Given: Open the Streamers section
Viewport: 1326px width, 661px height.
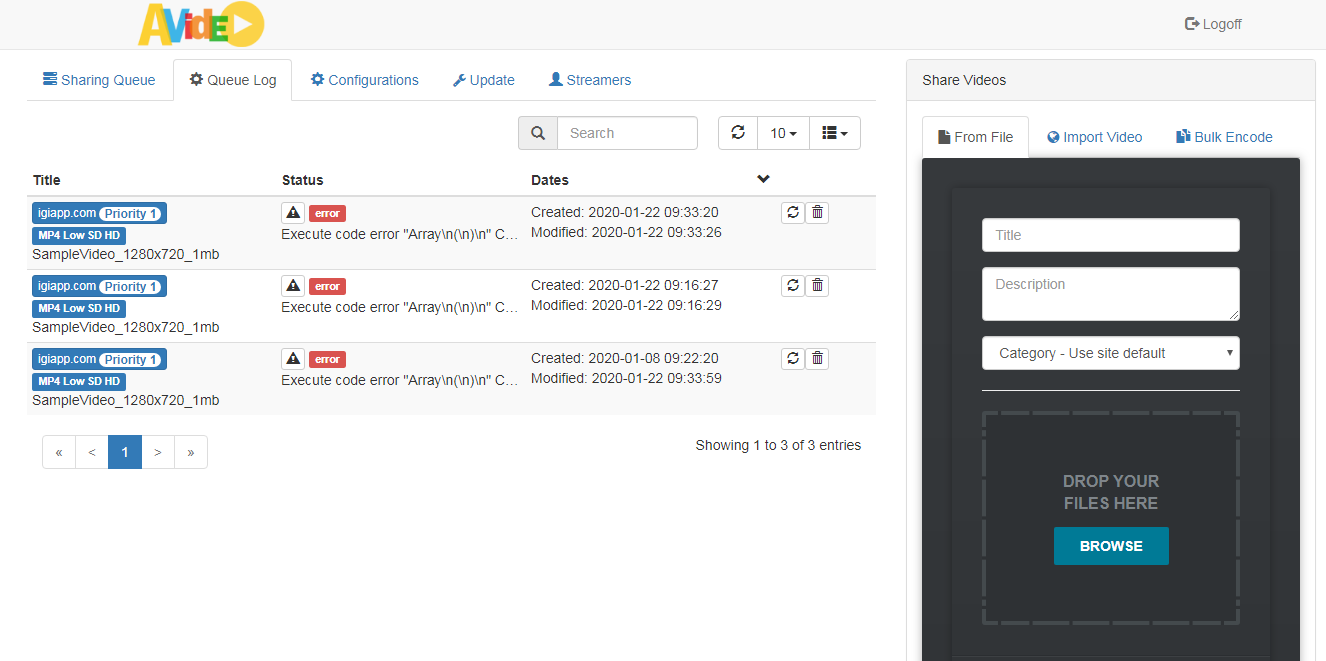Looking at the screenshot, I should tap(589, 79).
